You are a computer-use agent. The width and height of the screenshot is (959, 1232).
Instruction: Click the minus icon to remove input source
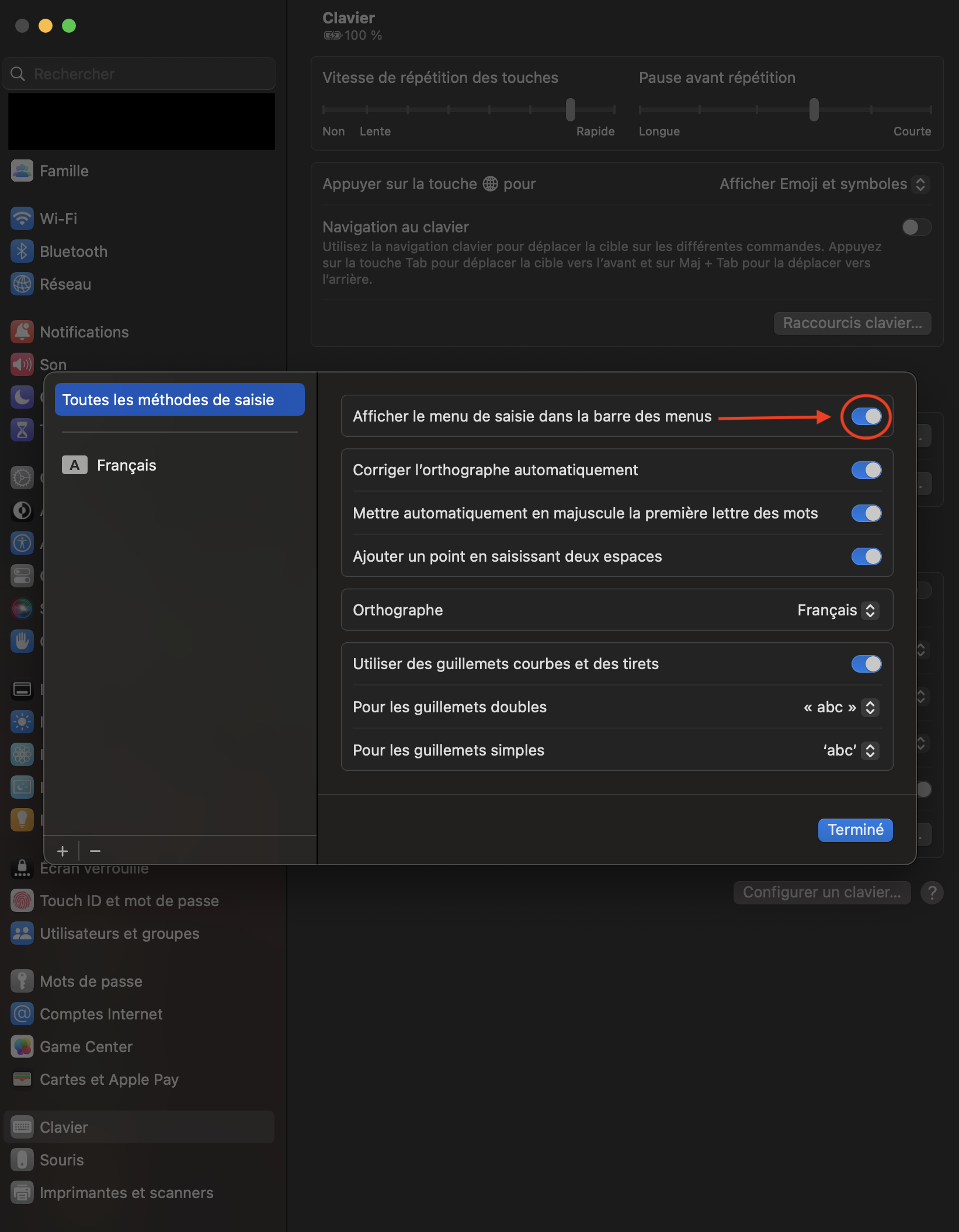click(x=95, y=851)
